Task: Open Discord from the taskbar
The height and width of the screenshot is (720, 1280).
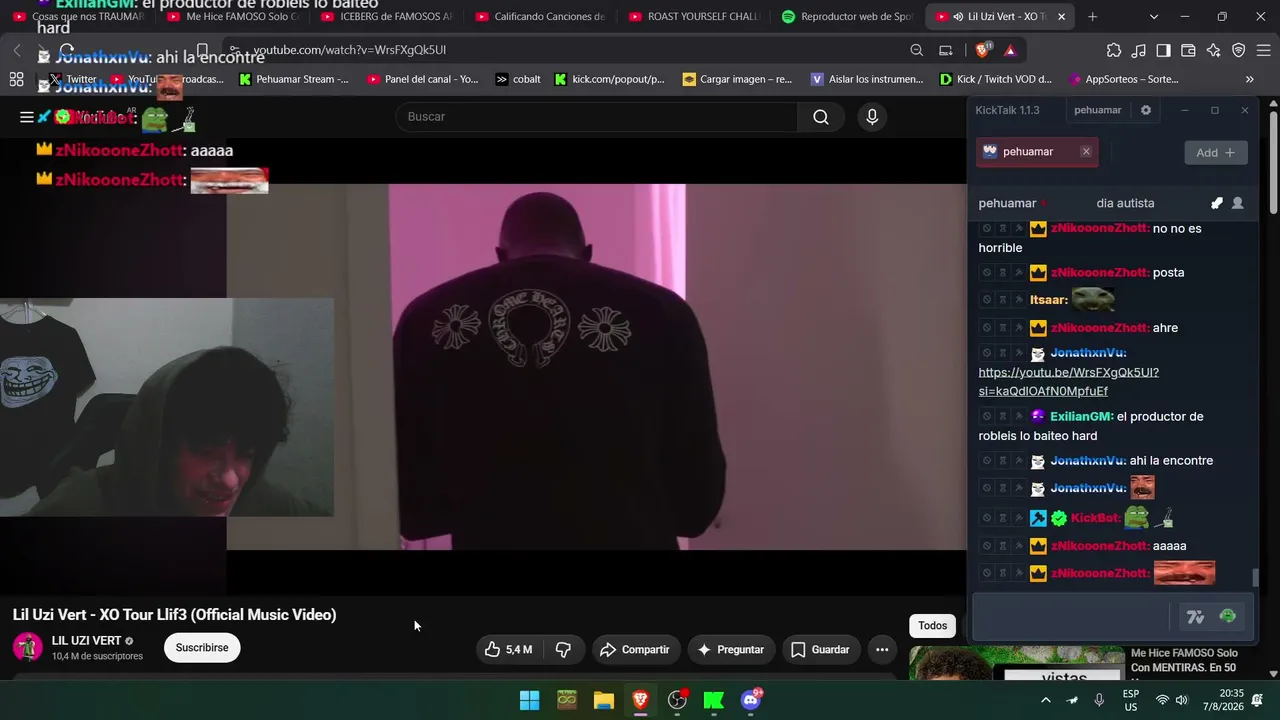Action: pyautogui.click(x=751, y=700)
